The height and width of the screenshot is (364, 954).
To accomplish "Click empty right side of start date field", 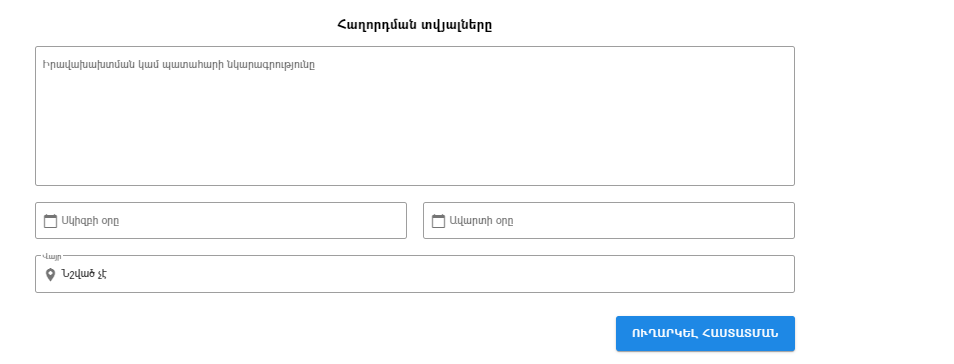I will 304,221.
